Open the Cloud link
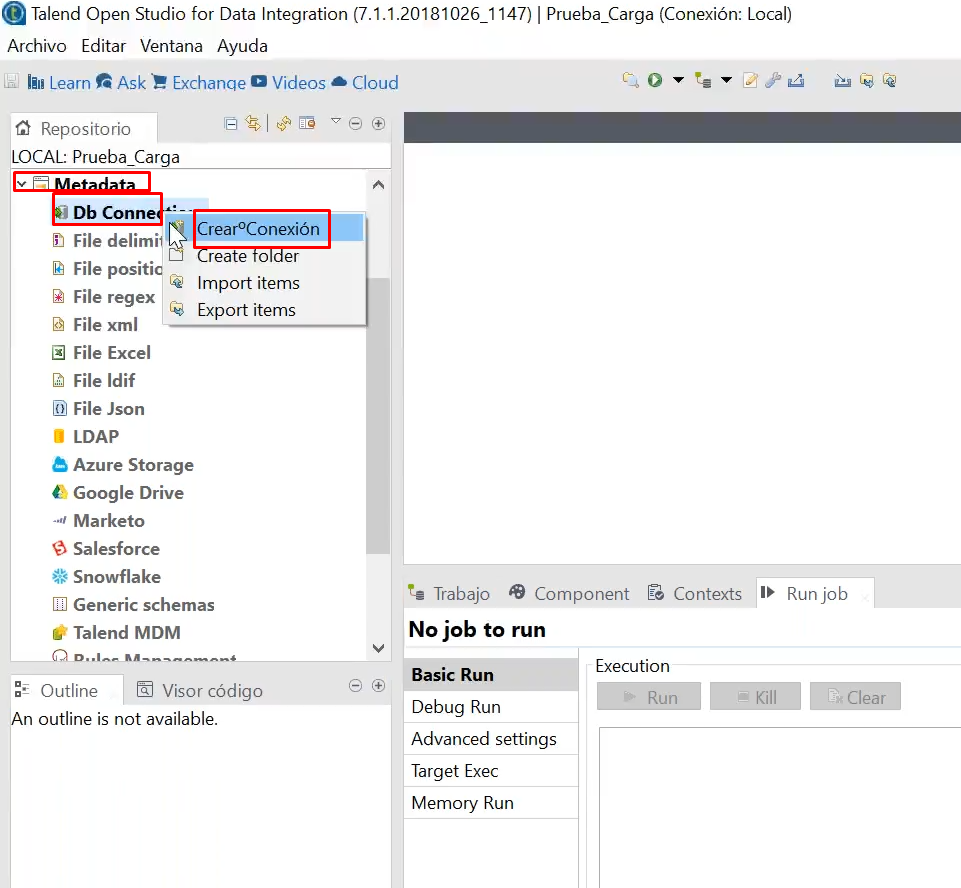The image size is (961, 888). [365, 82]
